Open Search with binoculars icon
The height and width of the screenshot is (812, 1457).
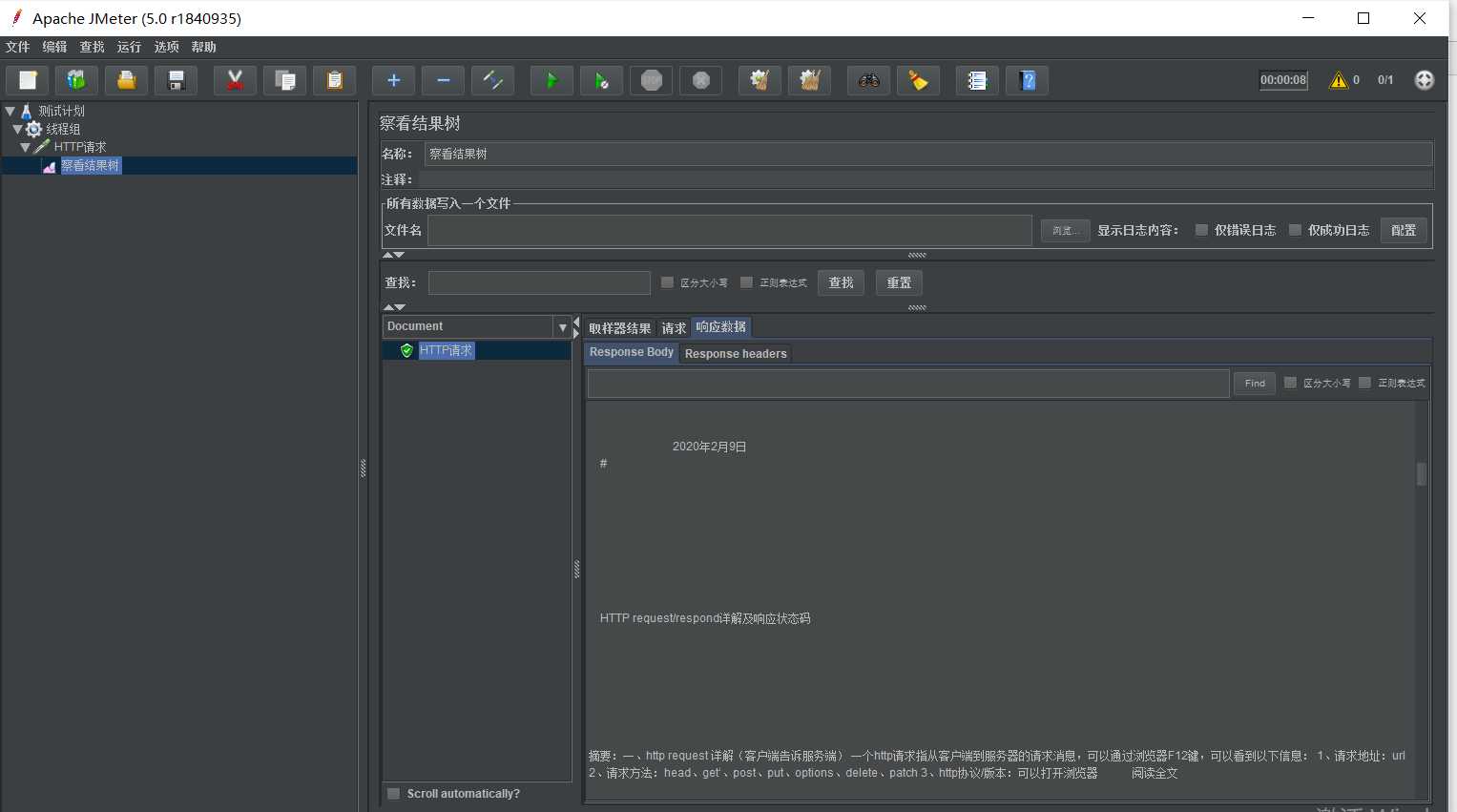[868, 81]
